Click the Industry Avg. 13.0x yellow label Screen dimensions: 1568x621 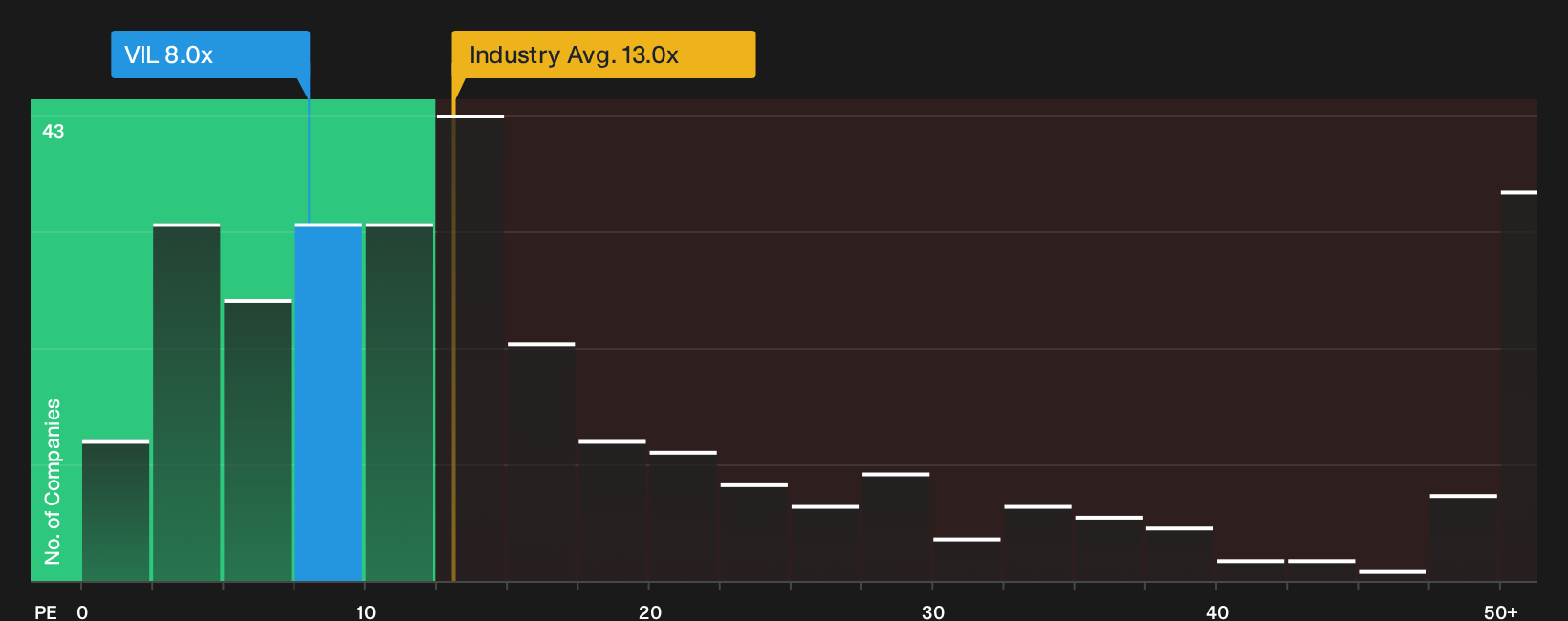(603, 54)
